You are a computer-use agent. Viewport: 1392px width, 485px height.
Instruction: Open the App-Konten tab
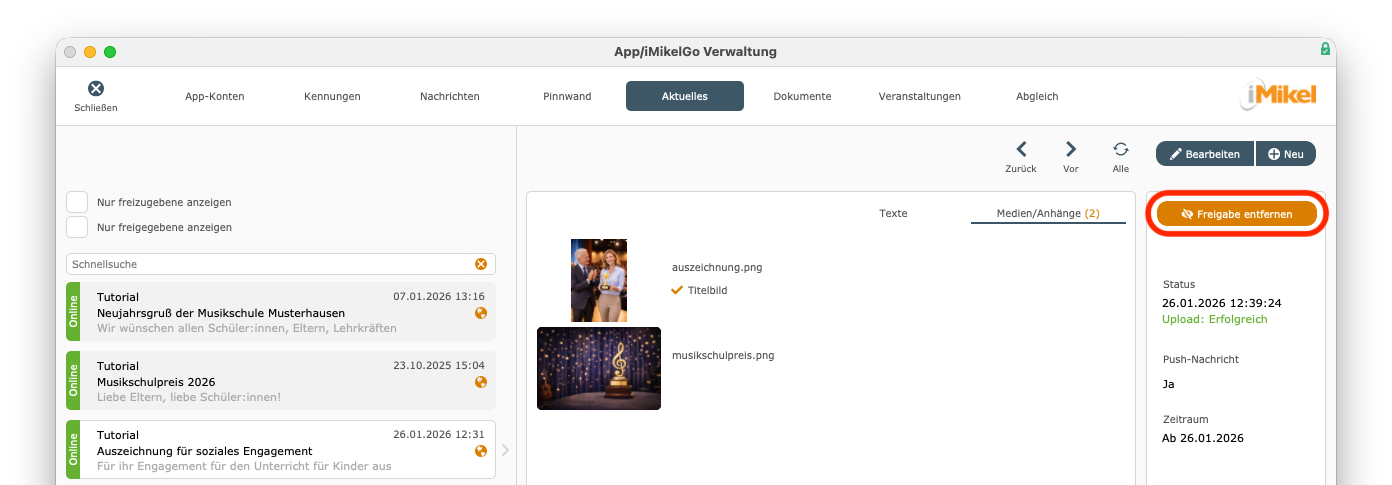point(215,96)
